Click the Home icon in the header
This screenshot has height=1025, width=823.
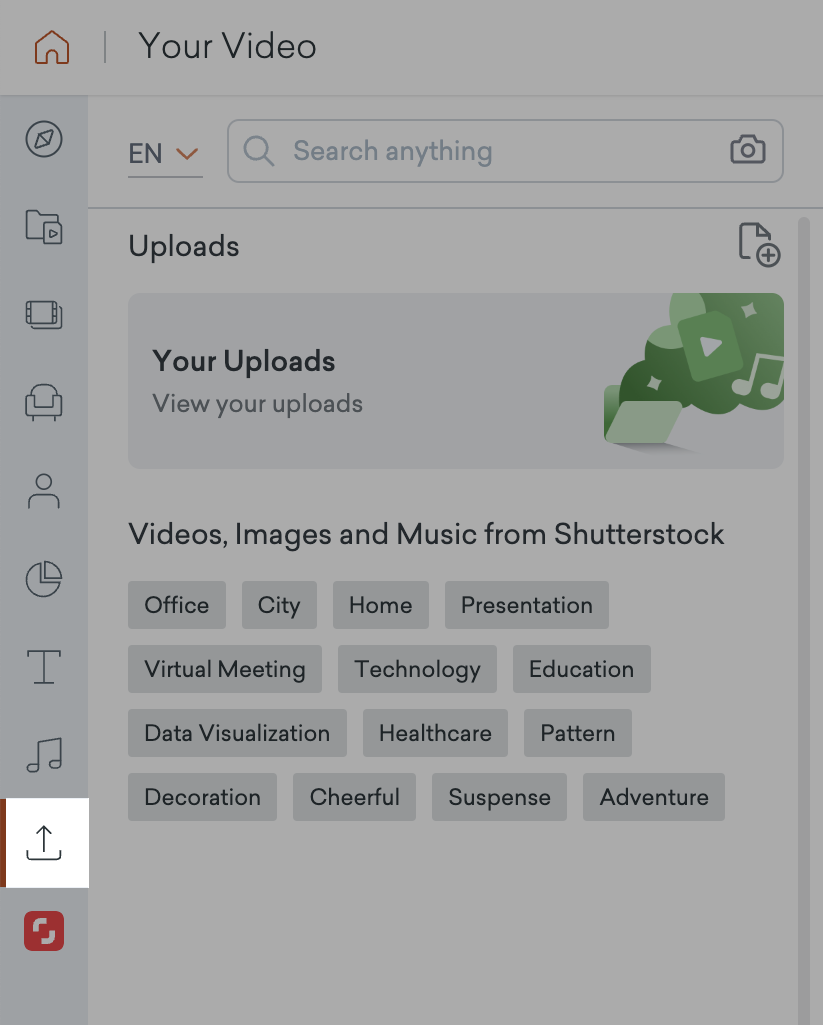point(52,47)
